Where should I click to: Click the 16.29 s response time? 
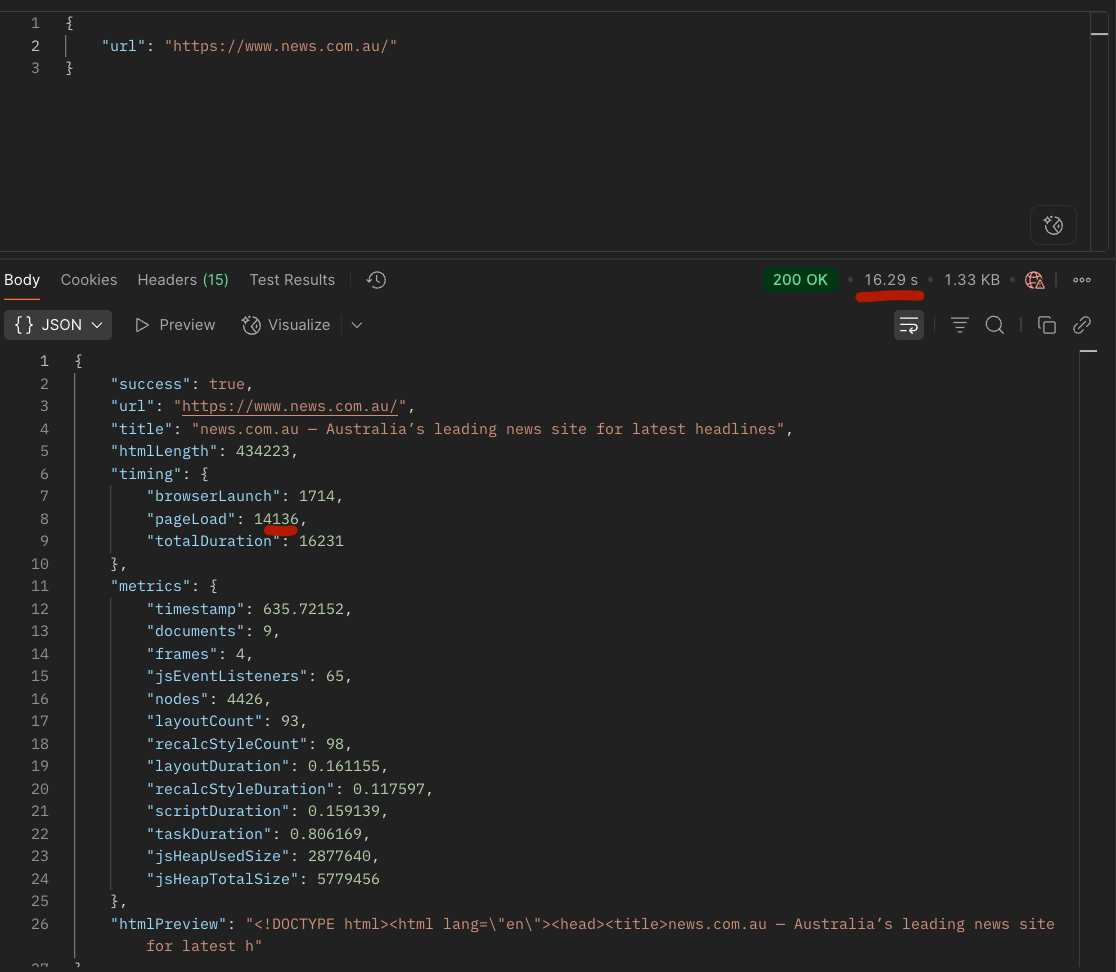click(x=891, y=280)
